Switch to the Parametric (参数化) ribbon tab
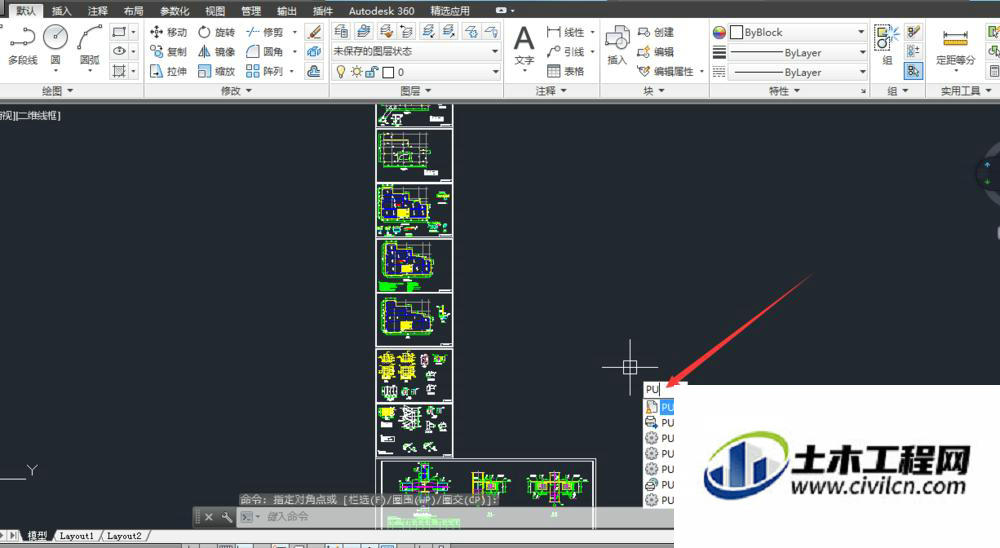The width and height of the screenshot is (1000, 548). point(174,11)
